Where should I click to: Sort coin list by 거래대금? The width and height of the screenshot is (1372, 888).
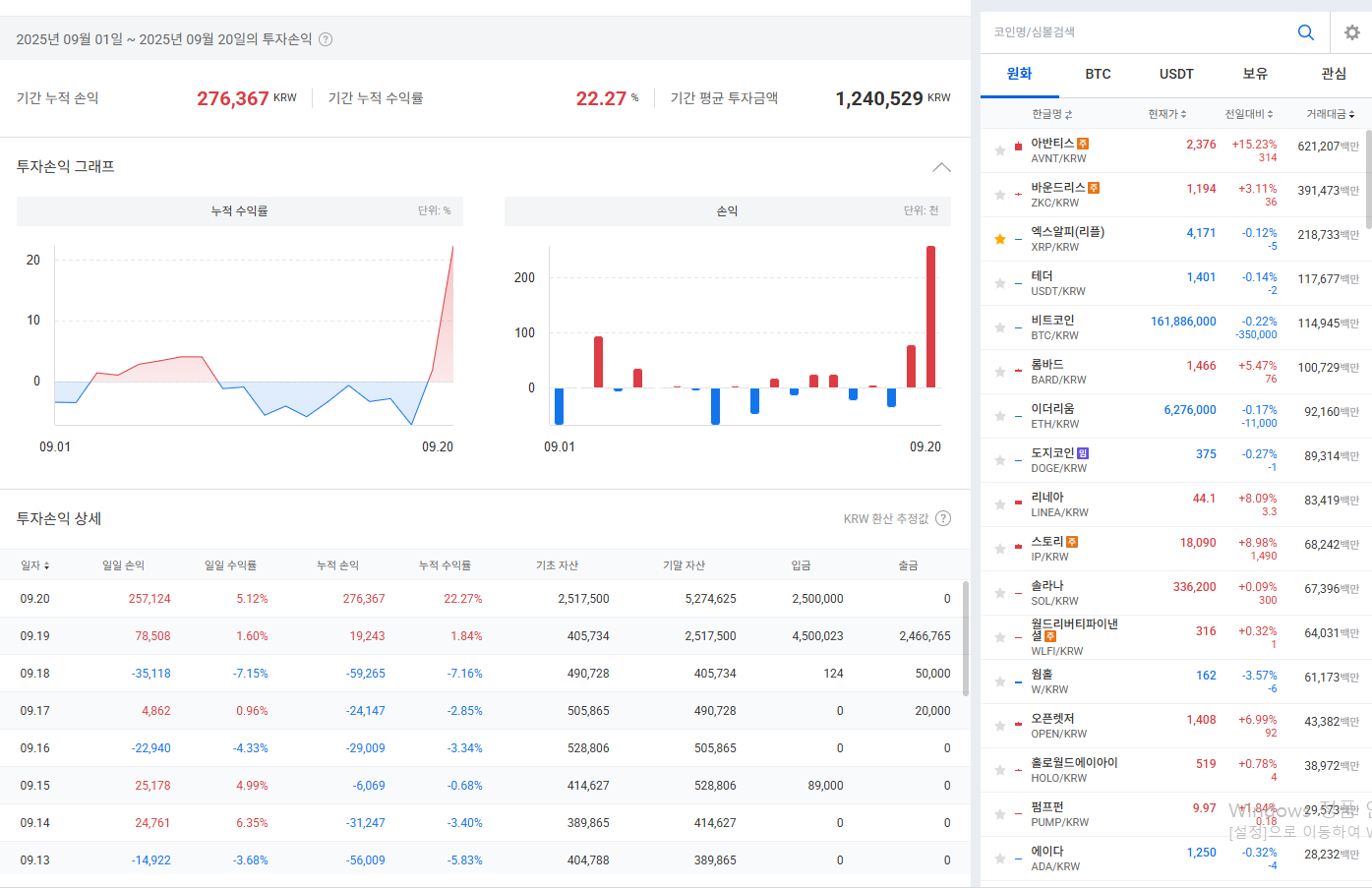[x=1331, y=114]
